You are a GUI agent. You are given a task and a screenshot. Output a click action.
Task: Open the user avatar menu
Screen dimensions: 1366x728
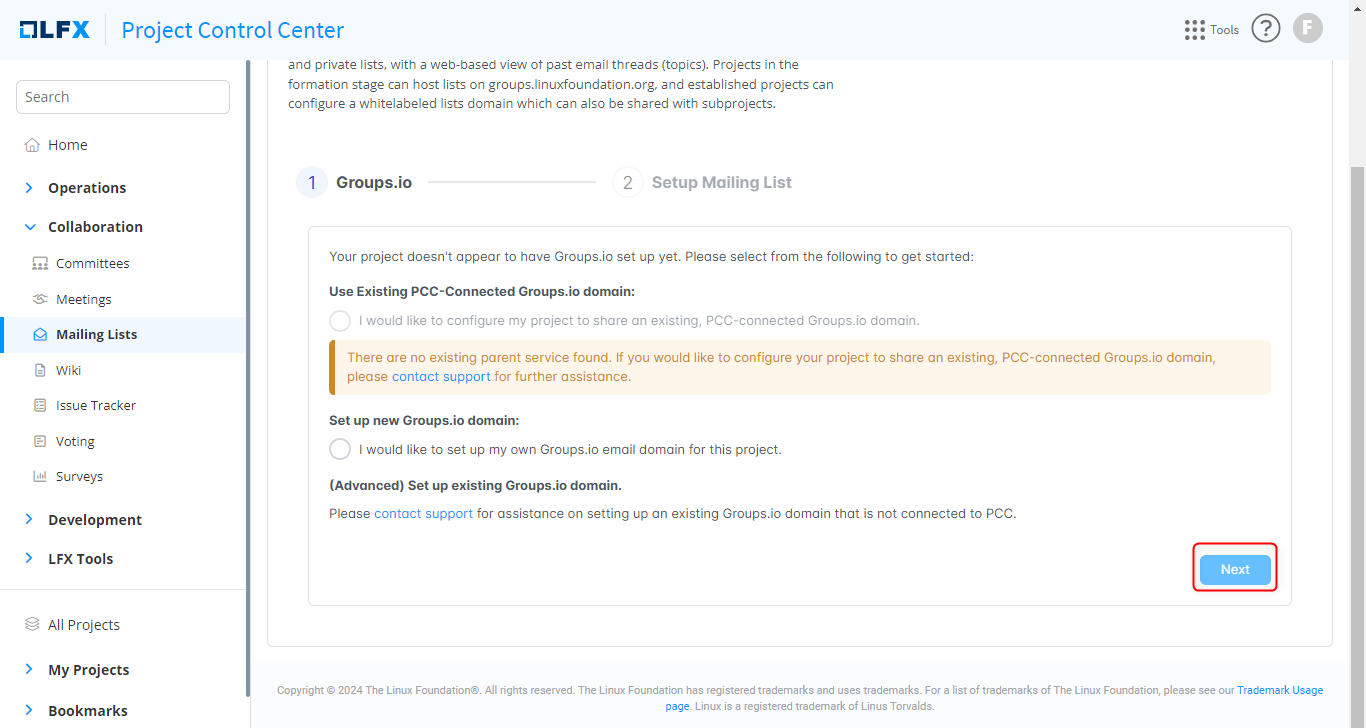pyautogui.click(x=1307, y=29)
